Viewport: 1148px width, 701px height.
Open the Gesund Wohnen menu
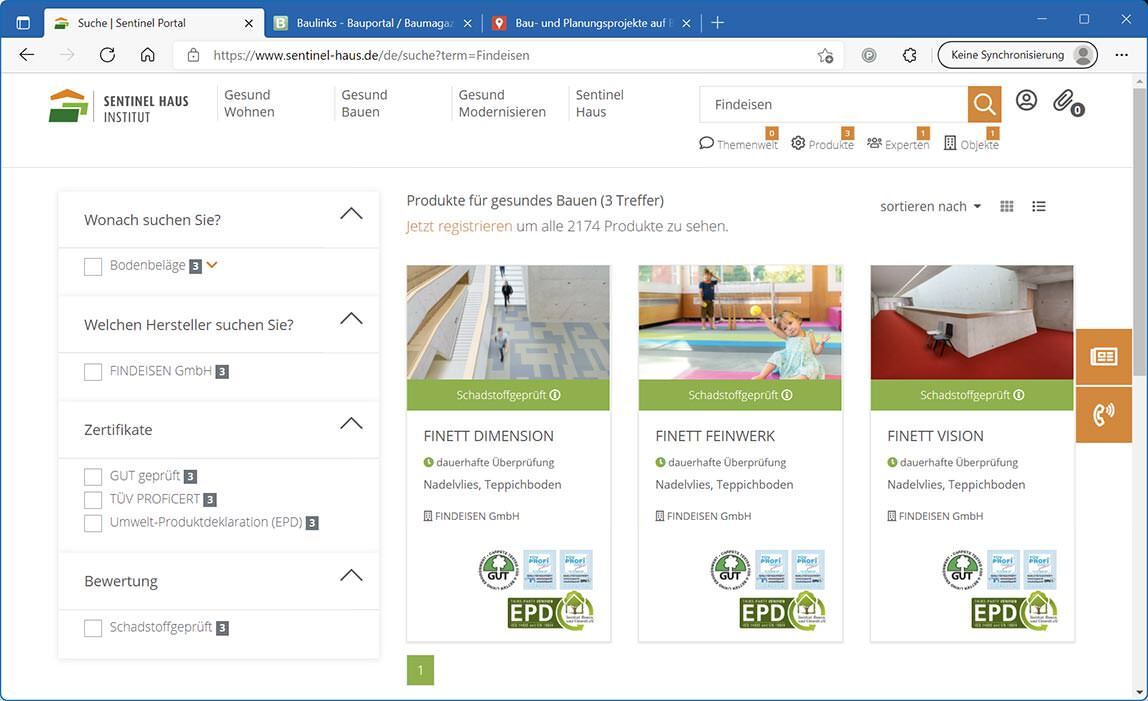249,103
